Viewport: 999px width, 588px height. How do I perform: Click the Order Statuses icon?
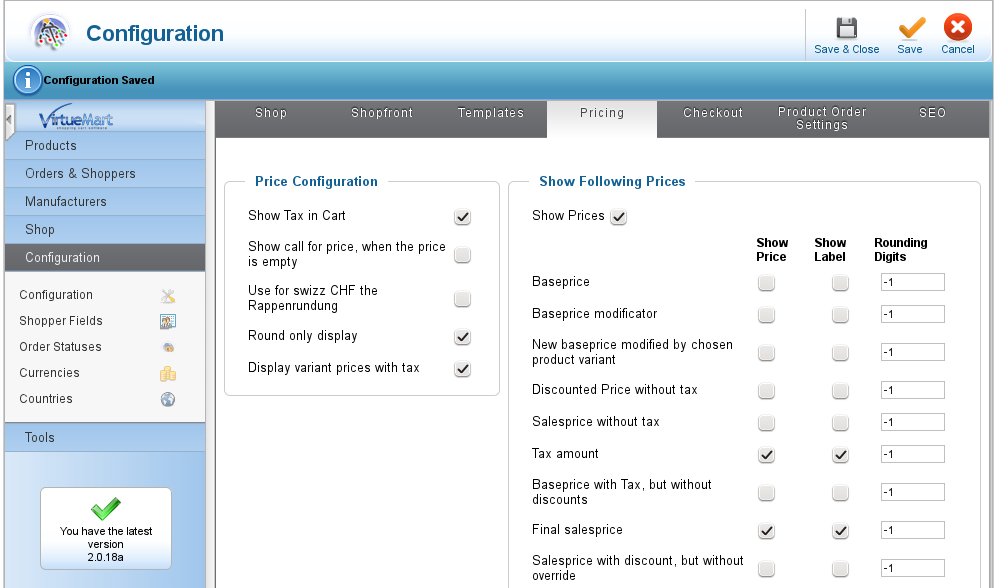pyautogui.click(x=168, y=347)
